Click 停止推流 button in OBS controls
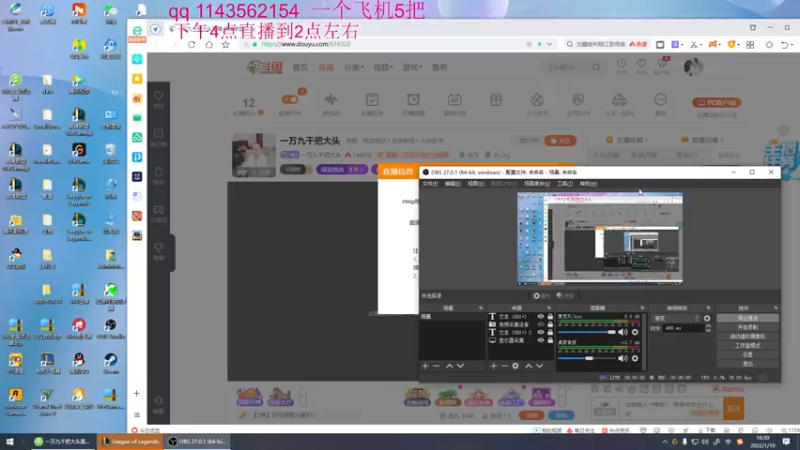Viewport: 800px width, 450px height. (747, 318)
